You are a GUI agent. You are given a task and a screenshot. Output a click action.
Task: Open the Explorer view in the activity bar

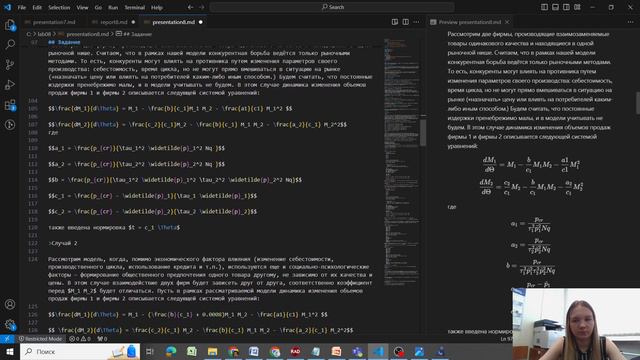(10, 25)
